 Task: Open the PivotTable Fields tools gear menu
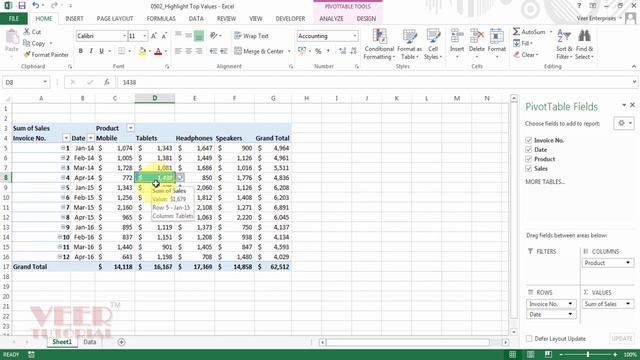point(624,123)
